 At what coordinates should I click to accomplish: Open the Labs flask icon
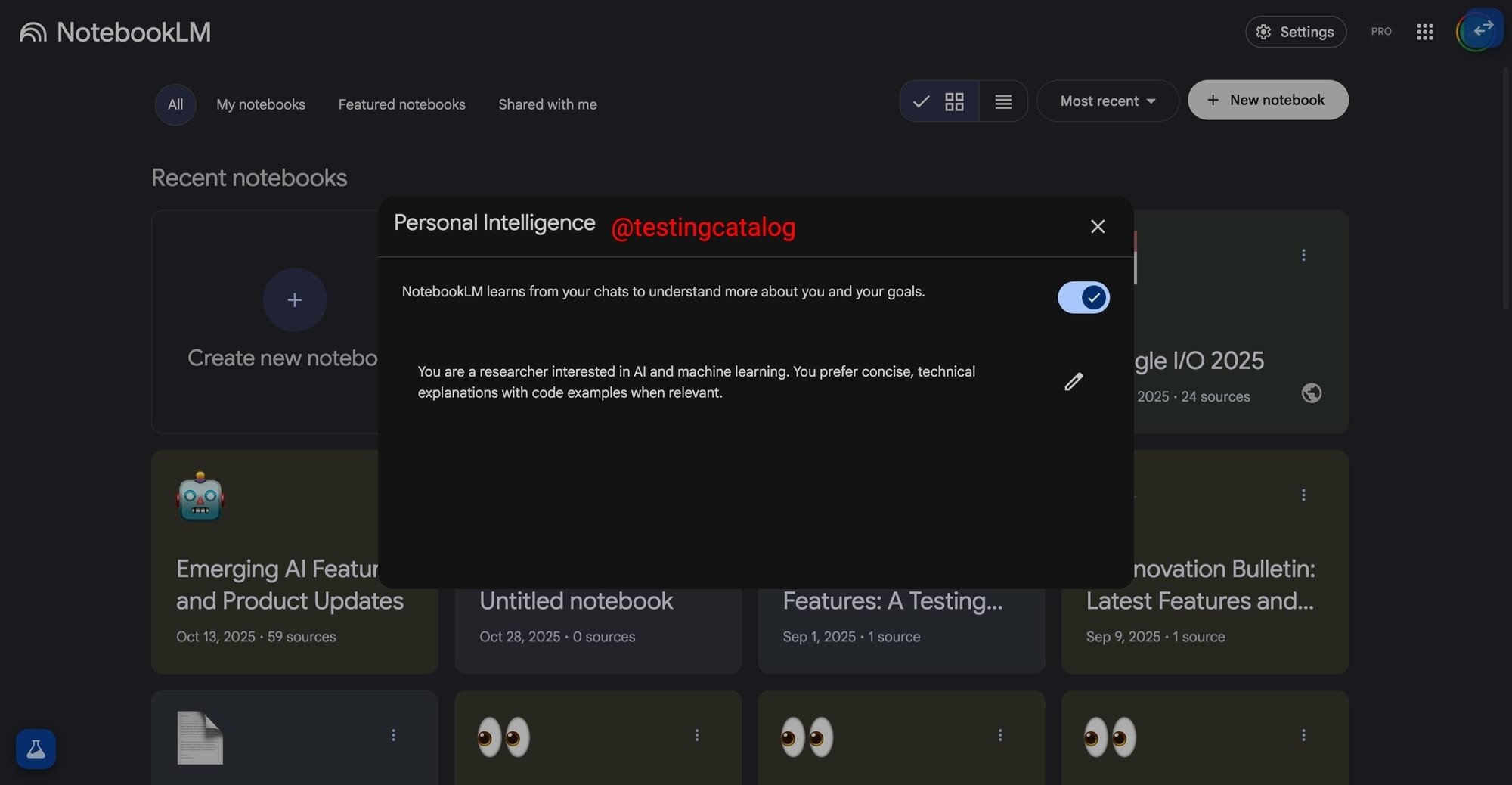click(36, 749)
